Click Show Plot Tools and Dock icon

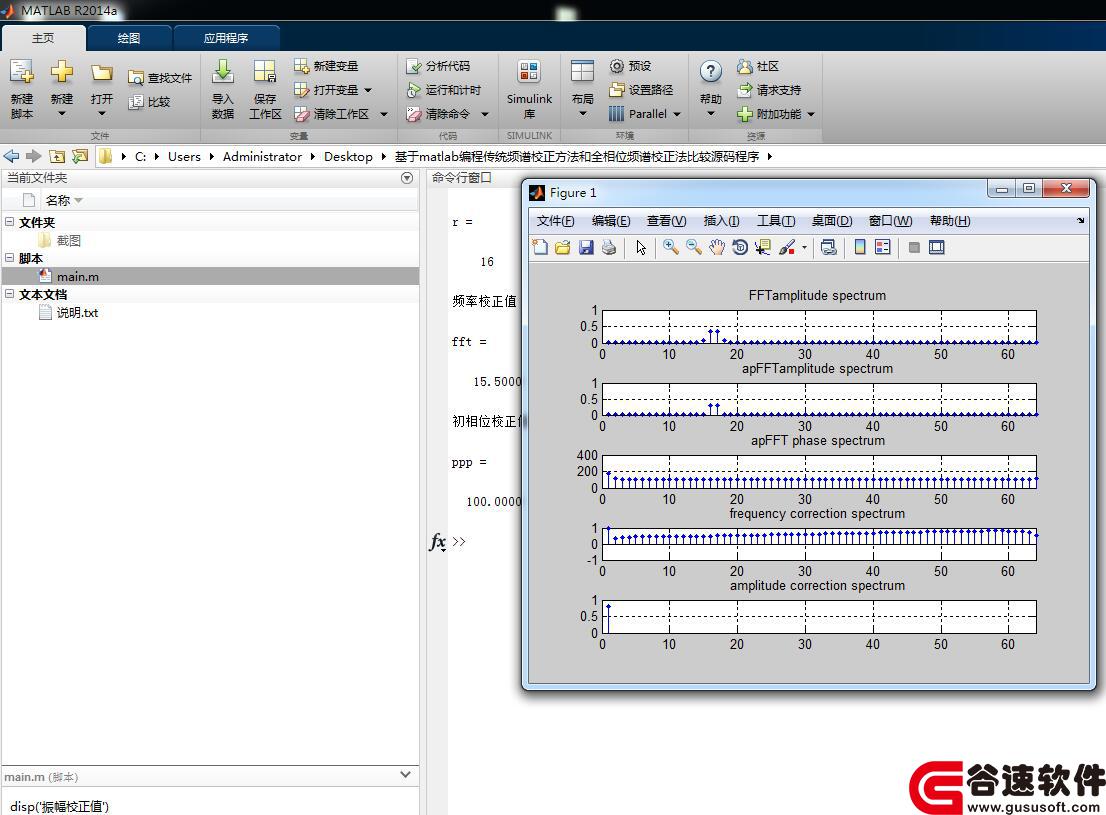coord(937,248)
